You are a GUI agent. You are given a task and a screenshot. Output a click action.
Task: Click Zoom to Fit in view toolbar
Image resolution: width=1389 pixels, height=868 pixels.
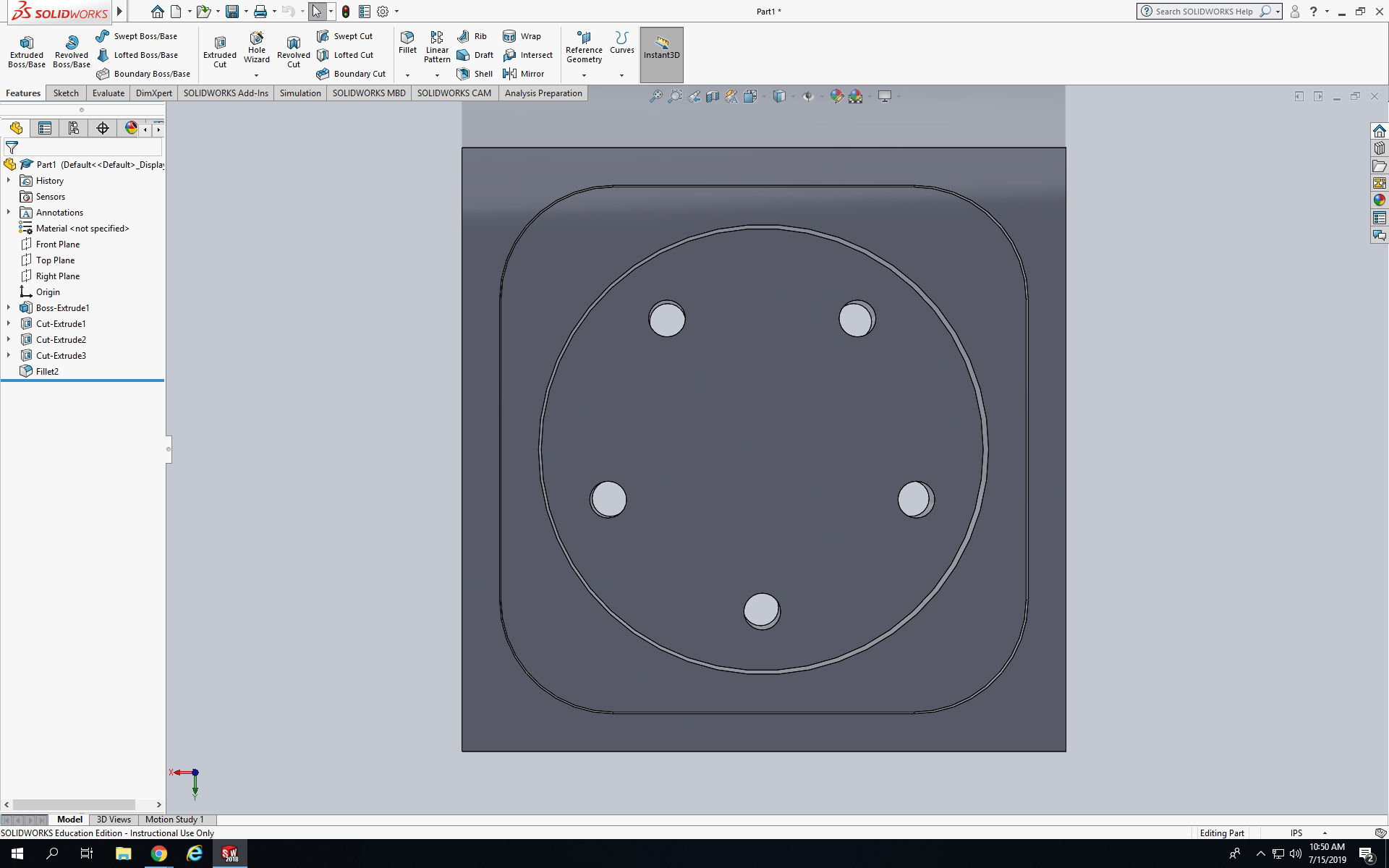[655, 96]
